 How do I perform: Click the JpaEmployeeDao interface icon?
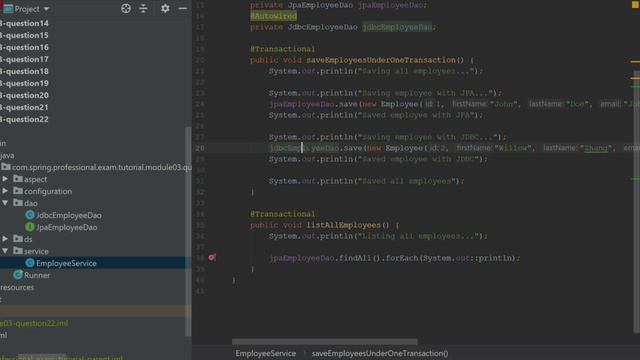click(30, 227)
